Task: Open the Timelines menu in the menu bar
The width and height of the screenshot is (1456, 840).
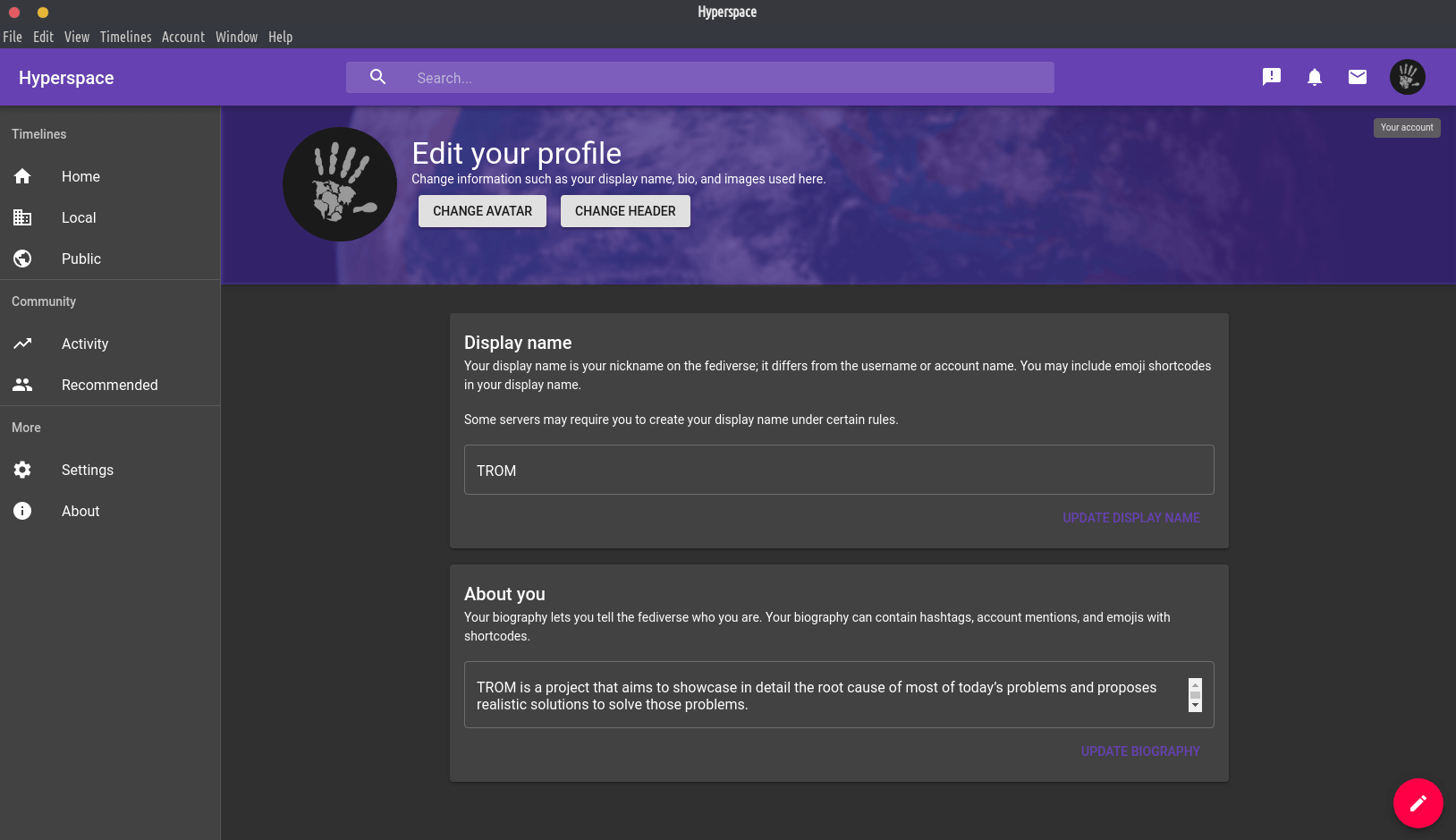Action: coord(125,37)
